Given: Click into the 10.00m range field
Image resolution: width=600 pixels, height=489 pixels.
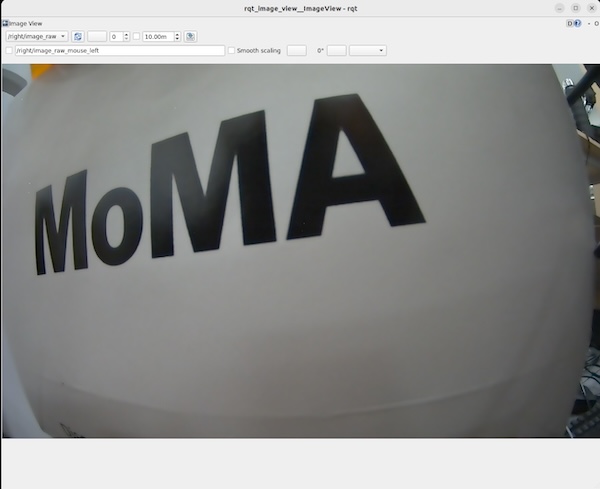Looking at the screenshot, I should [158, 36].
